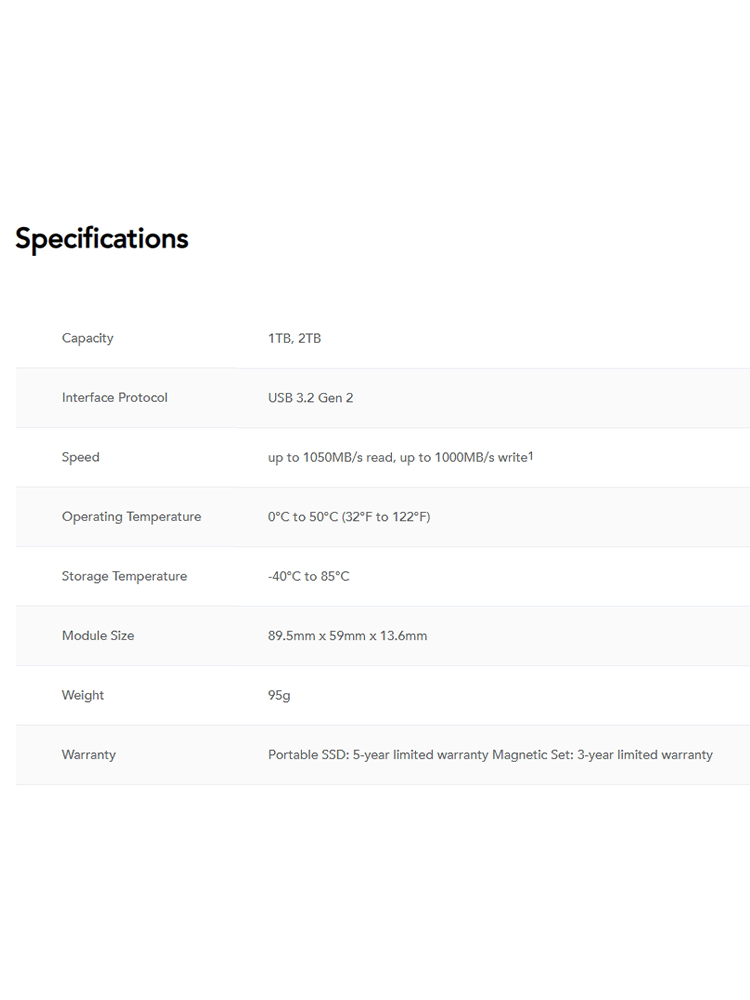This screenshot has width=750, height=1000.
Task: Click the Portable SSD 5-year warranty text
Action: tap(378, 754)
